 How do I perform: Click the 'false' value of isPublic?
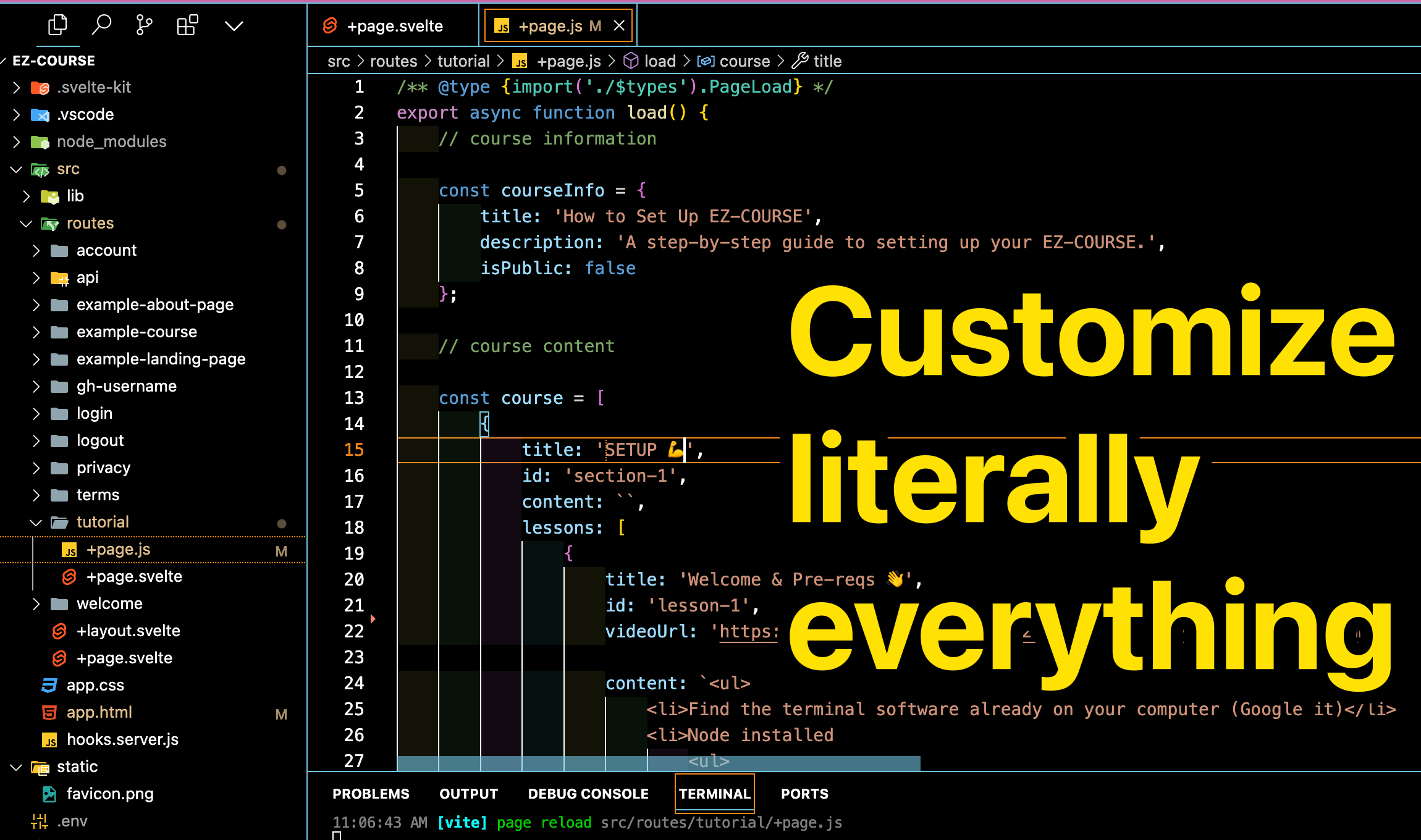click(610, 268)
